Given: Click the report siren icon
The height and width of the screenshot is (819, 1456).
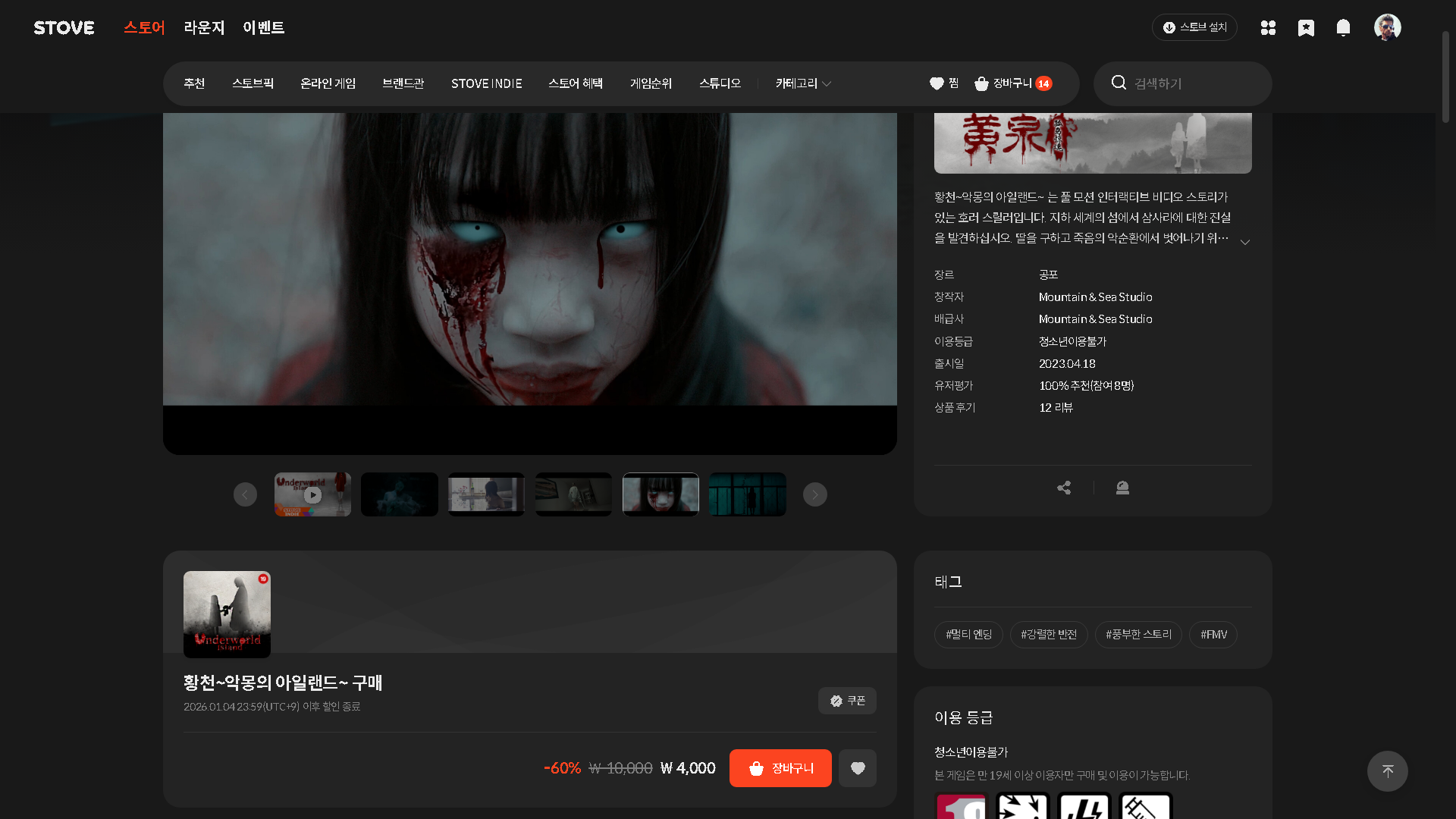Looking at the screenshot, I should click(x=1122, y=488).
